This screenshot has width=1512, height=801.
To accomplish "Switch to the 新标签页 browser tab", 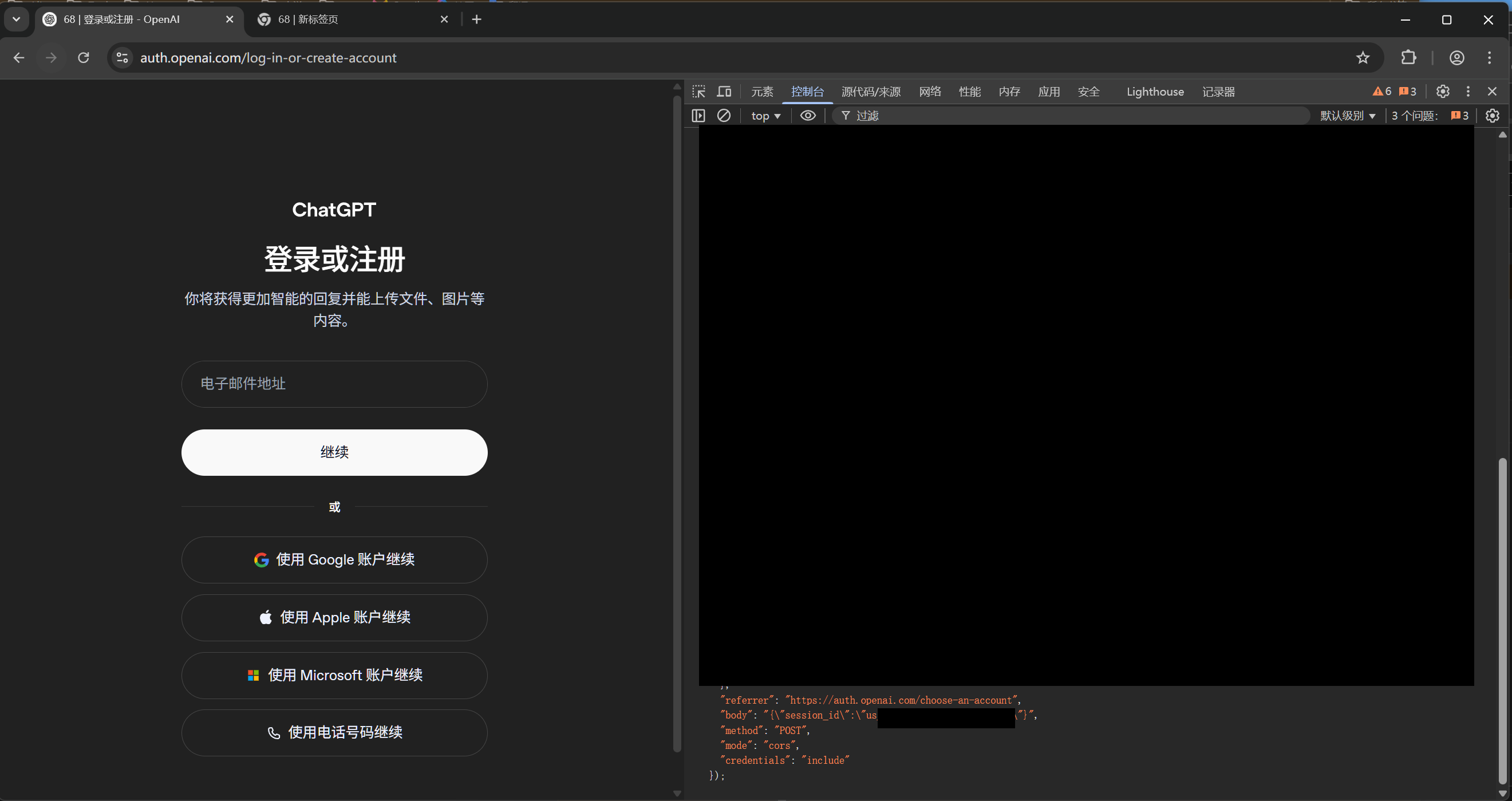I will point(352,19).
